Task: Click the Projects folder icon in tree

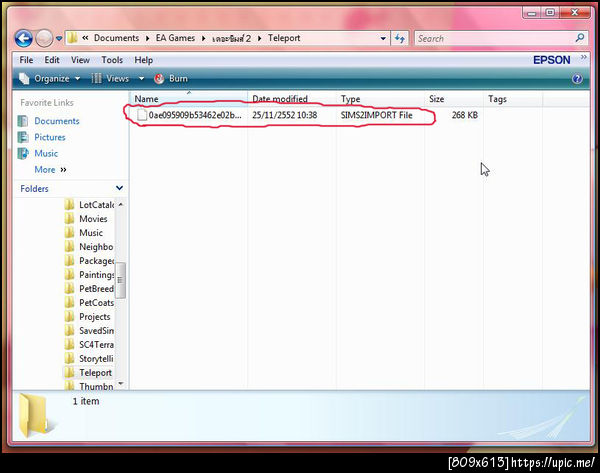Action: [70, 316]
